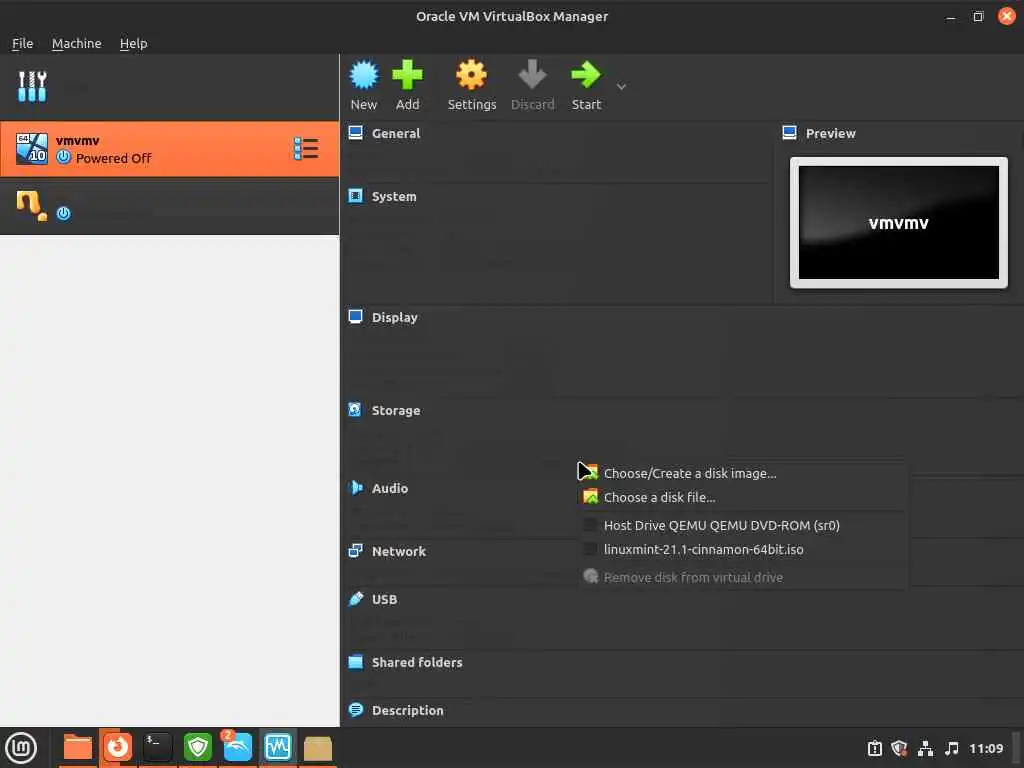The height and width of the screenshot is (768, 1024).
Task: Select the vmvmv virtual machine entry
Action: pyautogui.click(x=169, y=149)
